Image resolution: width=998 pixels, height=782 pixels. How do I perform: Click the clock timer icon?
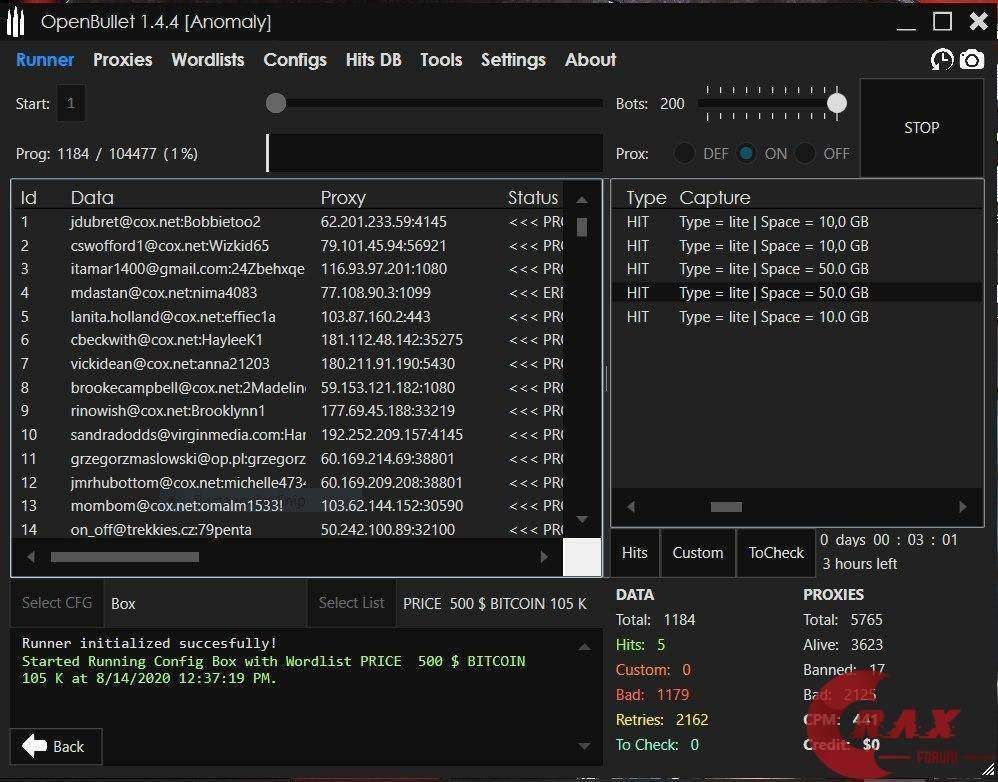point(941,60)
